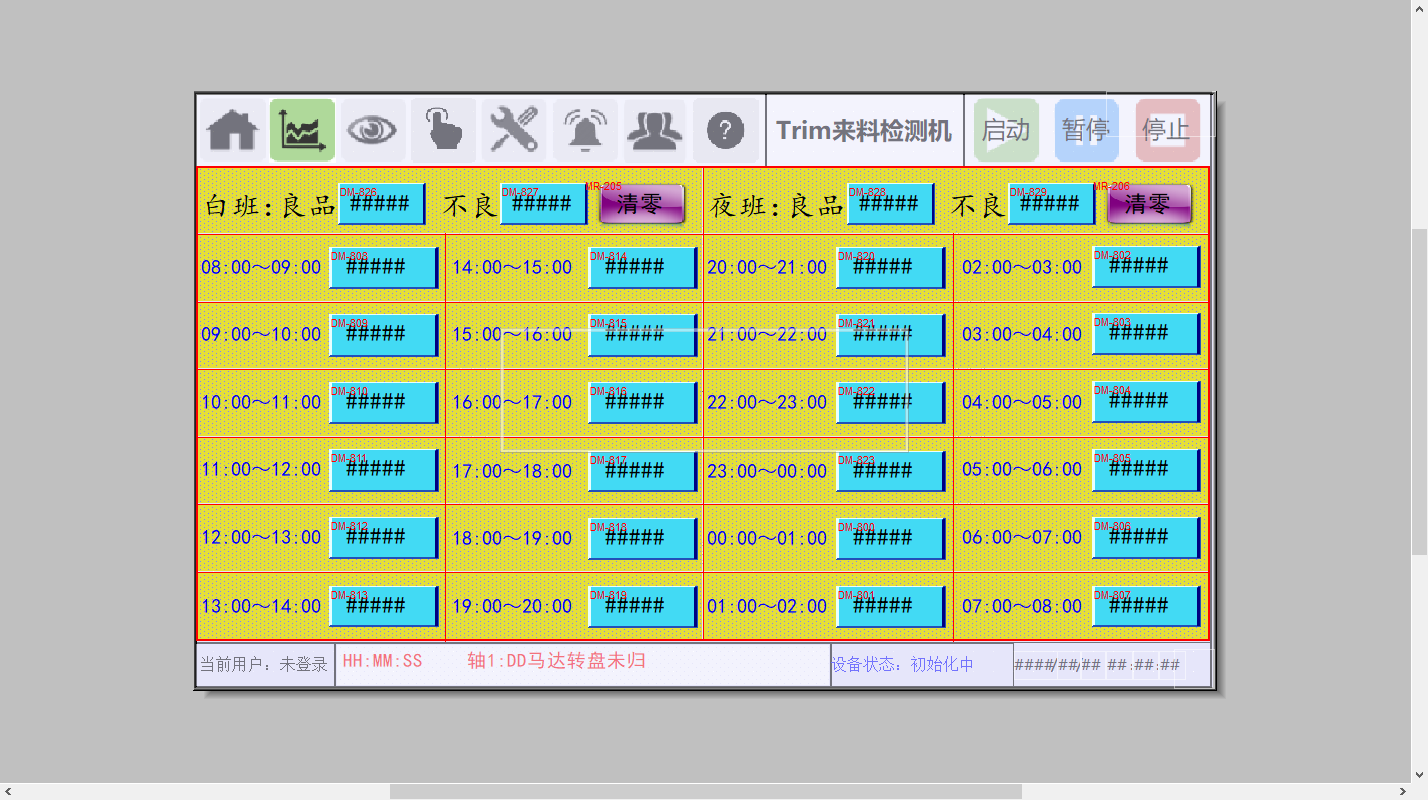The width and height of the screenshot is (1428, 800).
Task: Select the 11:00~12:00 count field
Action: 384,470
